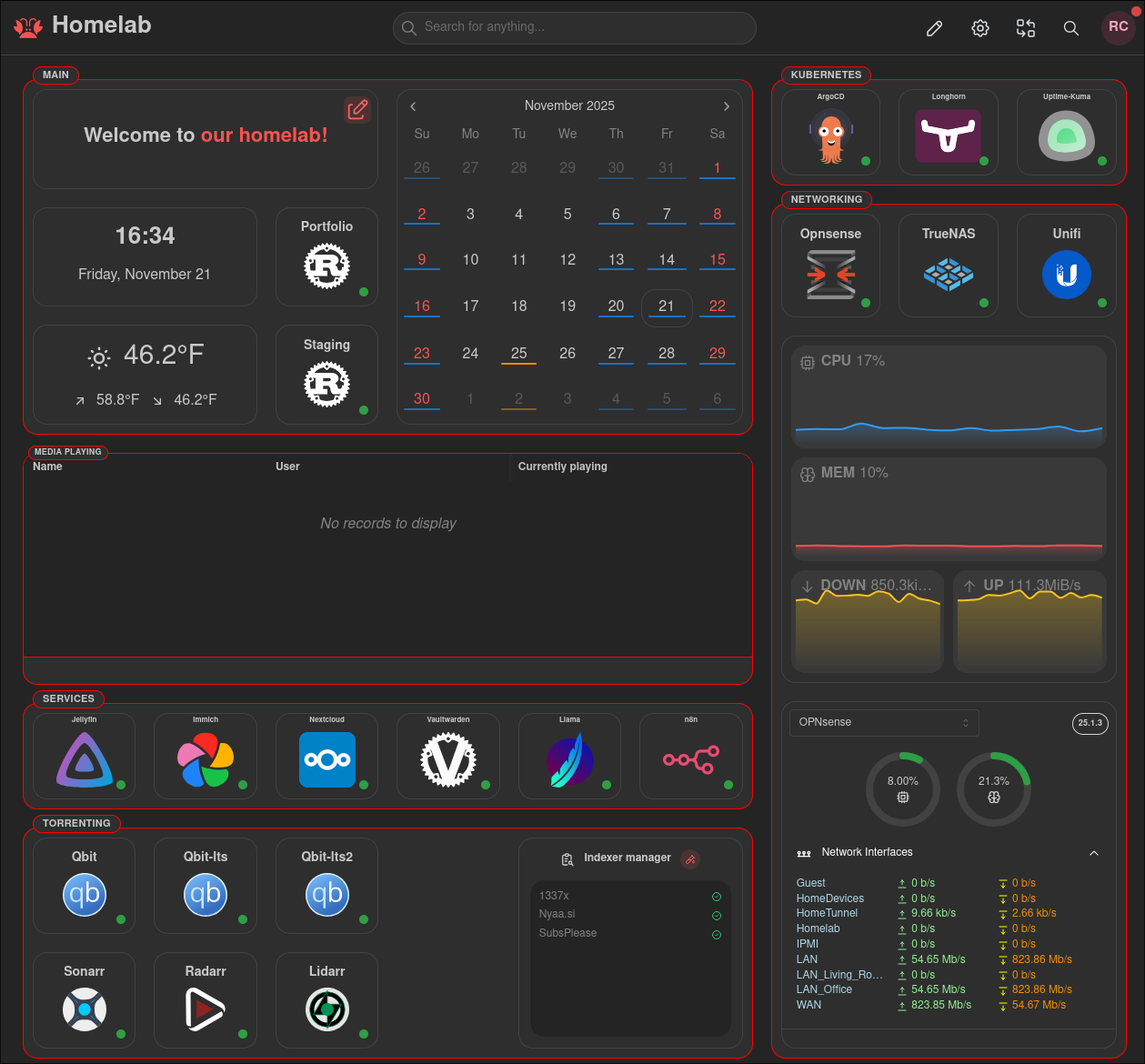Select November 25 in the calendar
This screenshot has height=1064, width=1145.
click(x=518, y=353)
